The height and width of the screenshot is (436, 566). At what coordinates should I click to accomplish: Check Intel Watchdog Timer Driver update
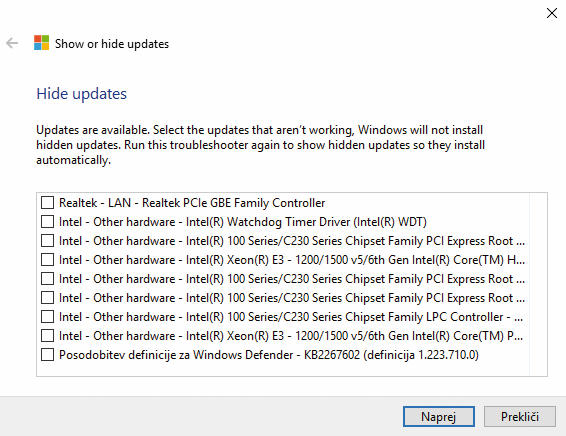[47, 222]
